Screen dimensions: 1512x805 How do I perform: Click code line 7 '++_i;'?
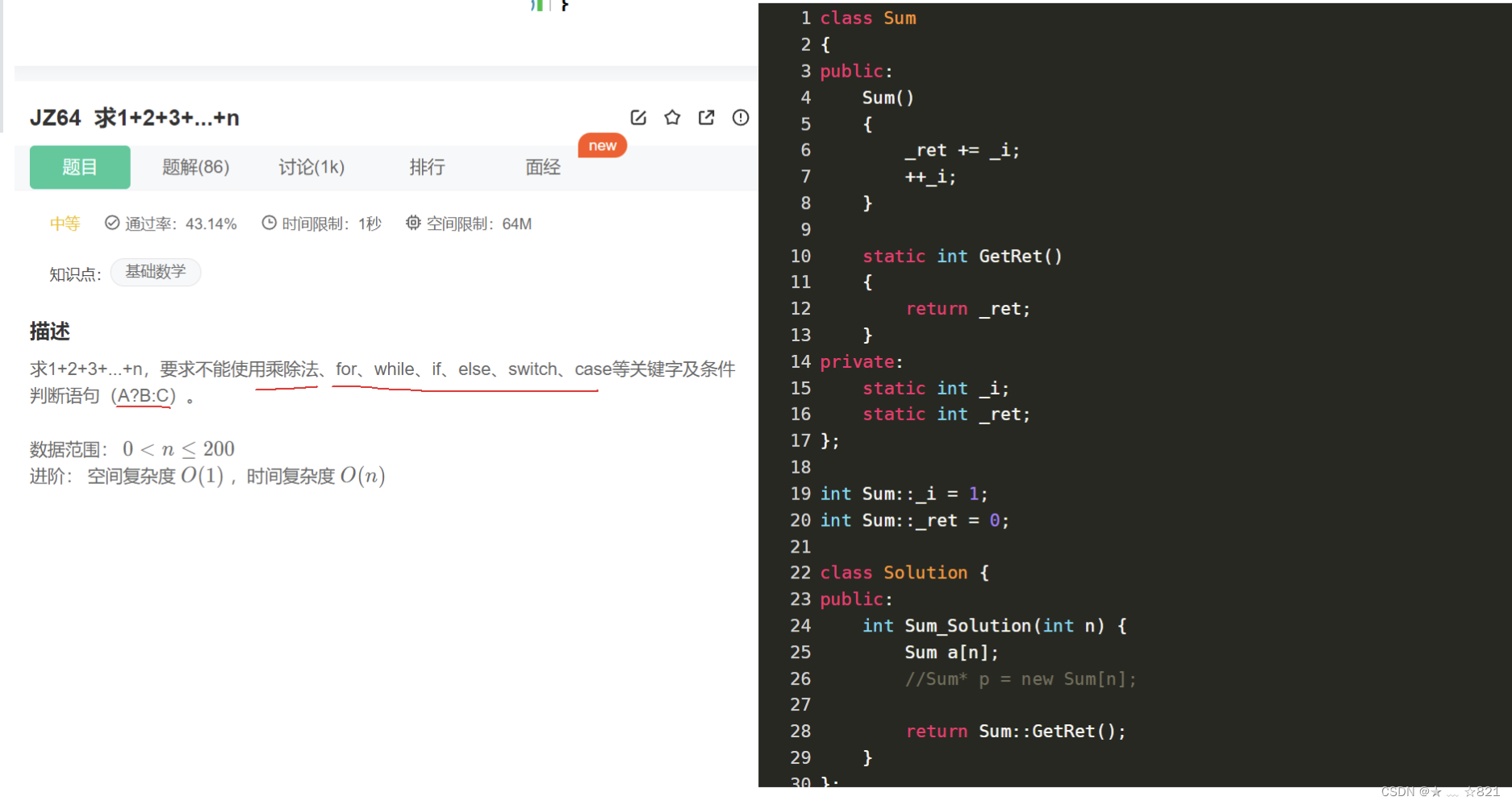tap(930, 177)
